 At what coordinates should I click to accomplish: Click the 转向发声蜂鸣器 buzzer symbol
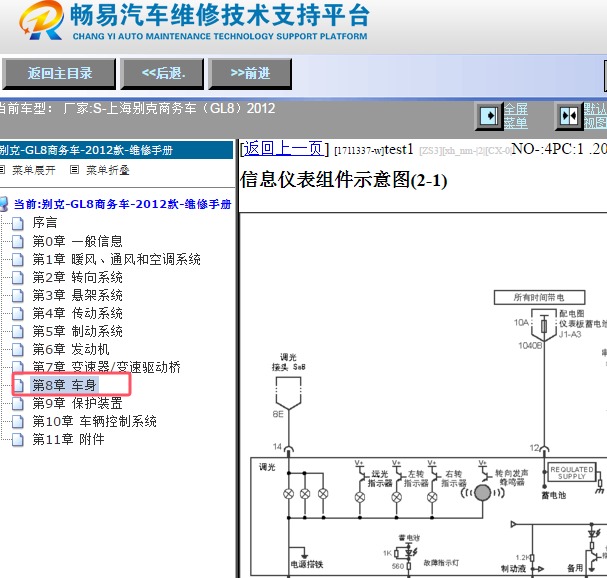point(483,493)
